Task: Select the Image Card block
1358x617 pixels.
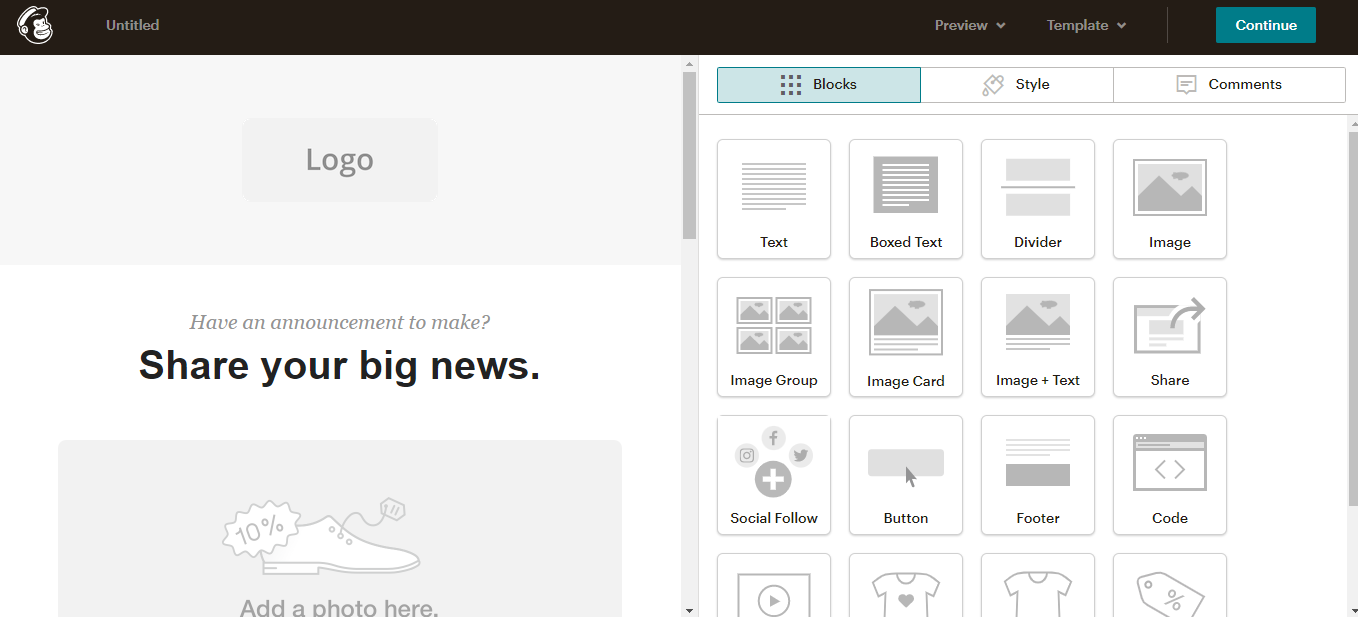Action: (x=905, y=337)
